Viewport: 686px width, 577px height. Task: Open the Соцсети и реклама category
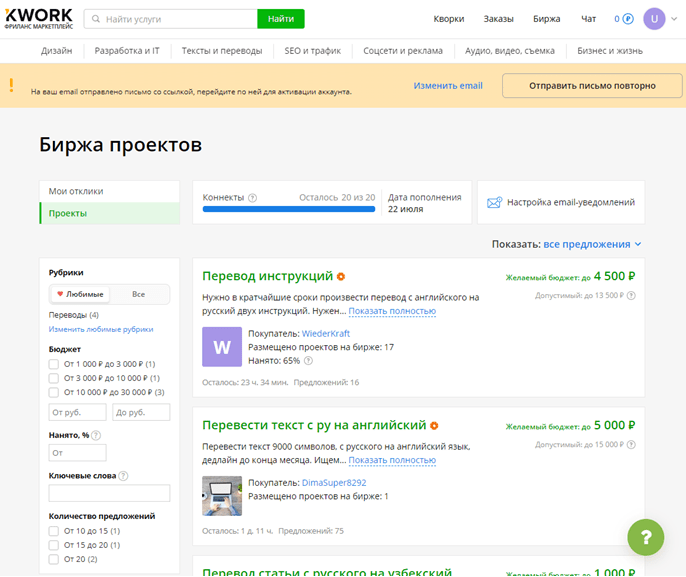pos(402,51)
